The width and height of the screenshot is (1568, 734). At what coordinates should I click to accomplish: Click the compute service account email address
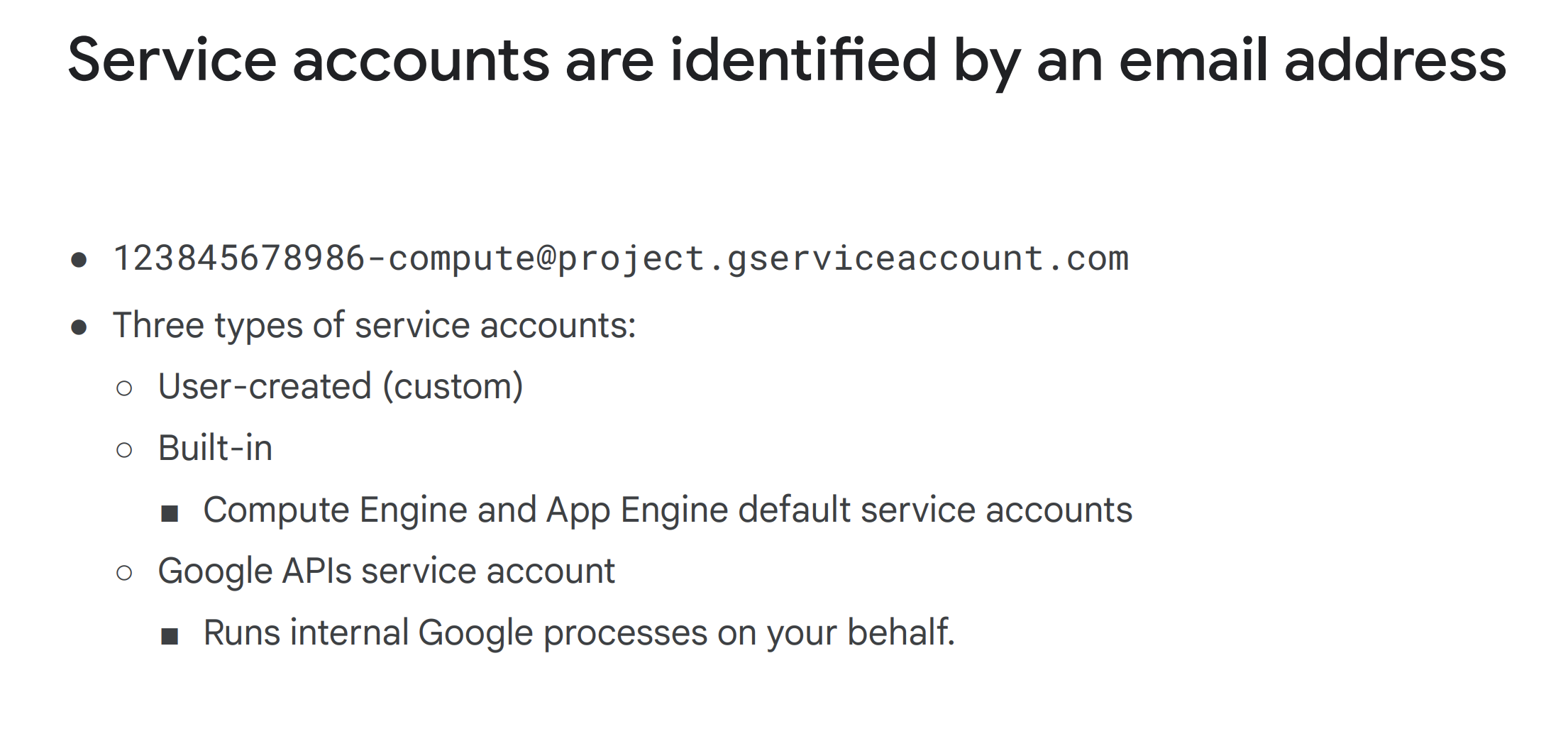click(x=620, y=258)
